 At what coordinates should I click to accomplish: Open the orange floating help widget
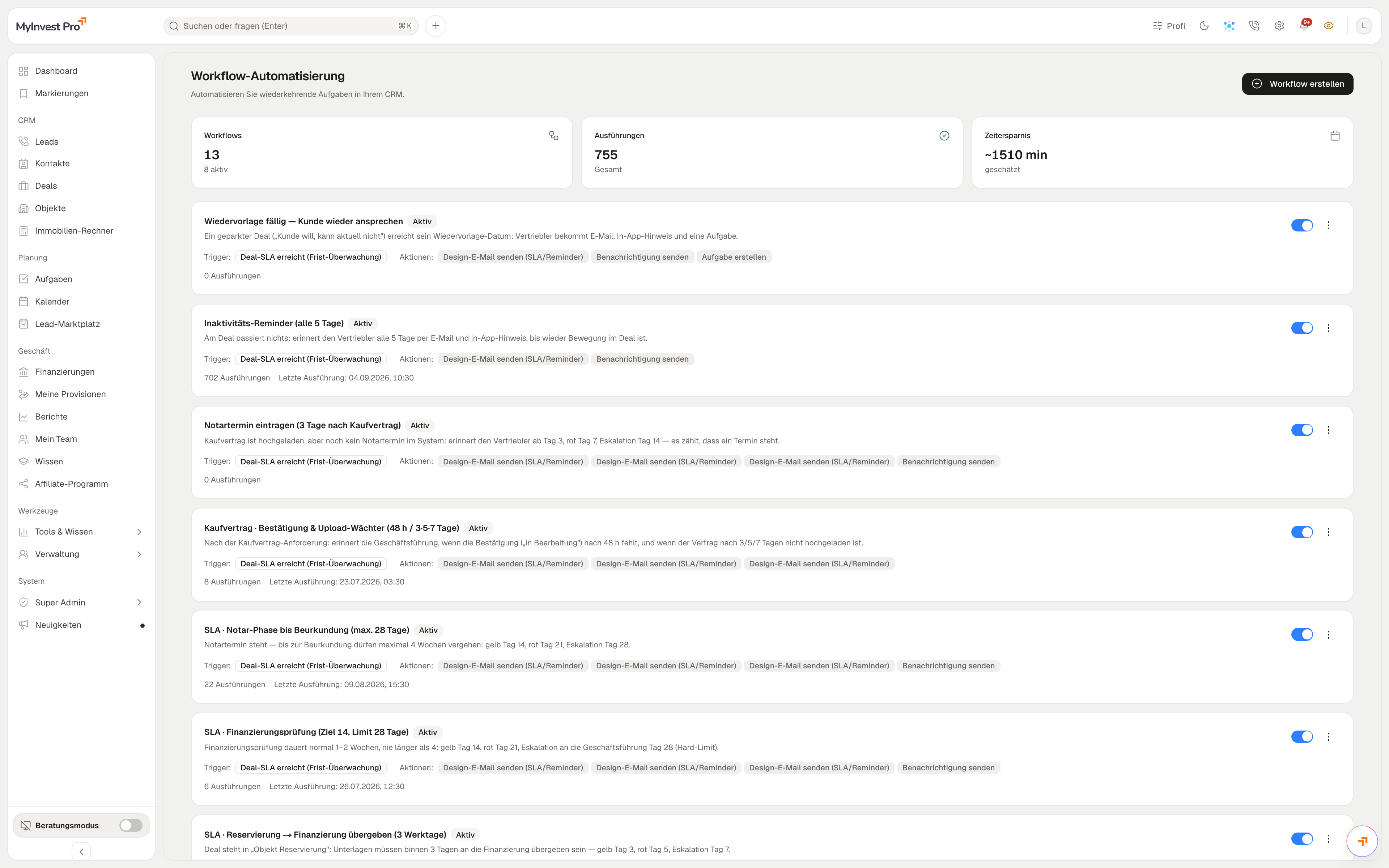pyautogui.click(x=1363, y=841)
